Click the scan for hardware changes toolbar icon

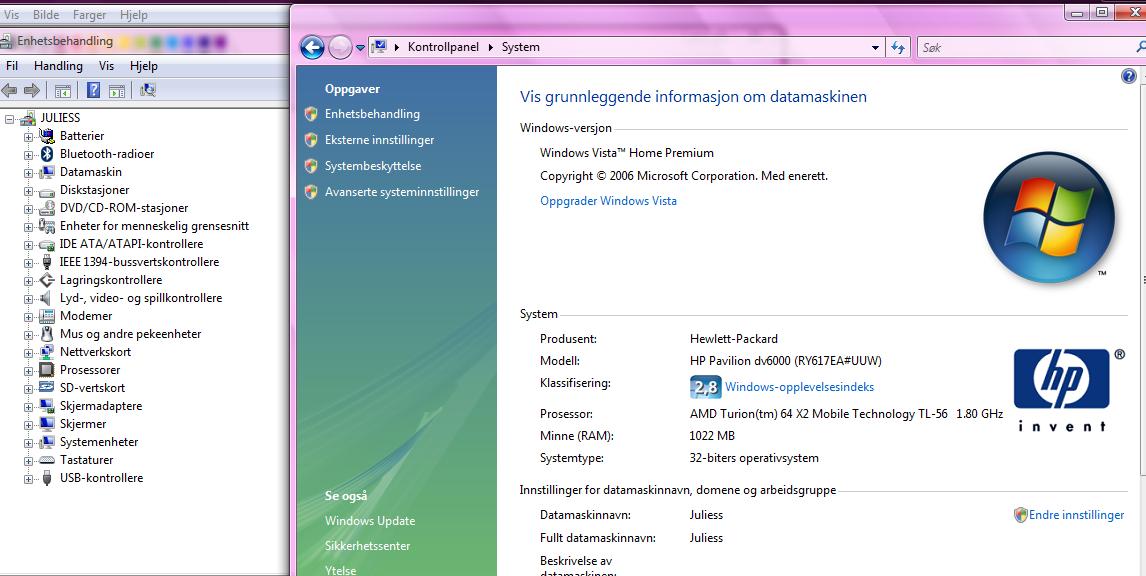[148, 90]
